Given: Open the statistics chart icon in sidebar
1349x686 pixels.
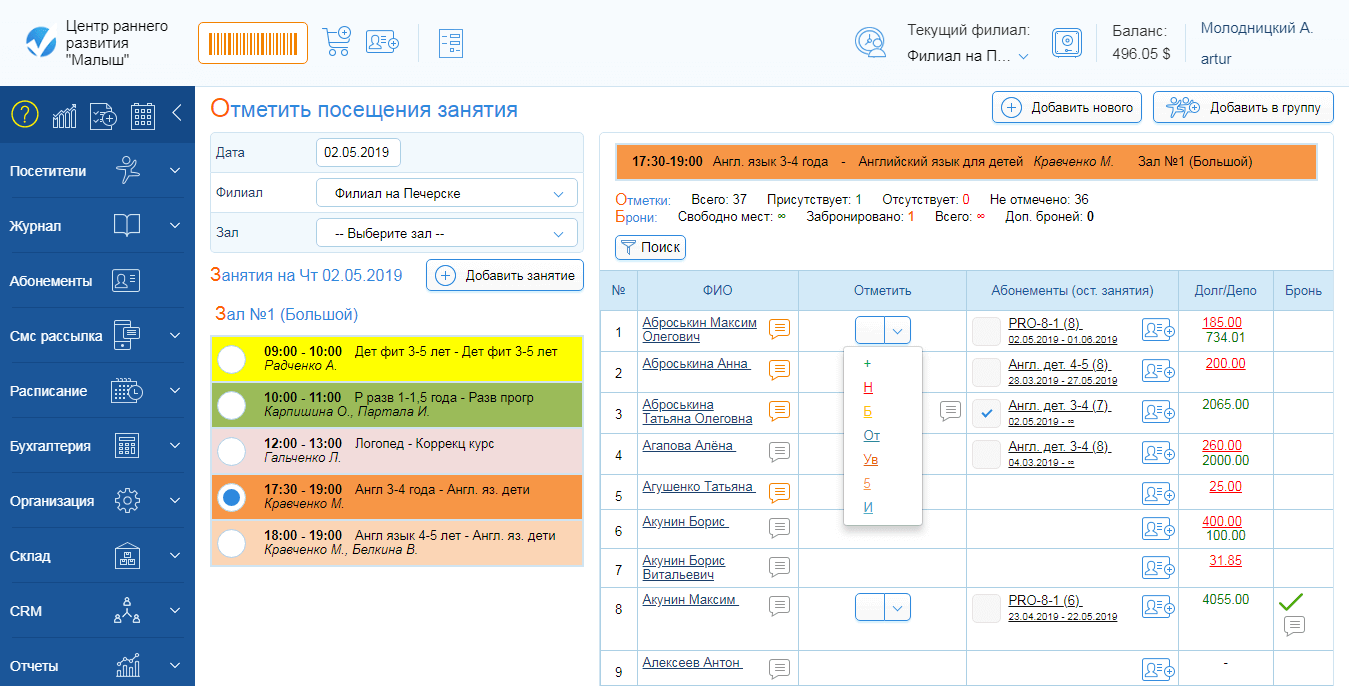Looking at the screenshot, I should [65, 115].
